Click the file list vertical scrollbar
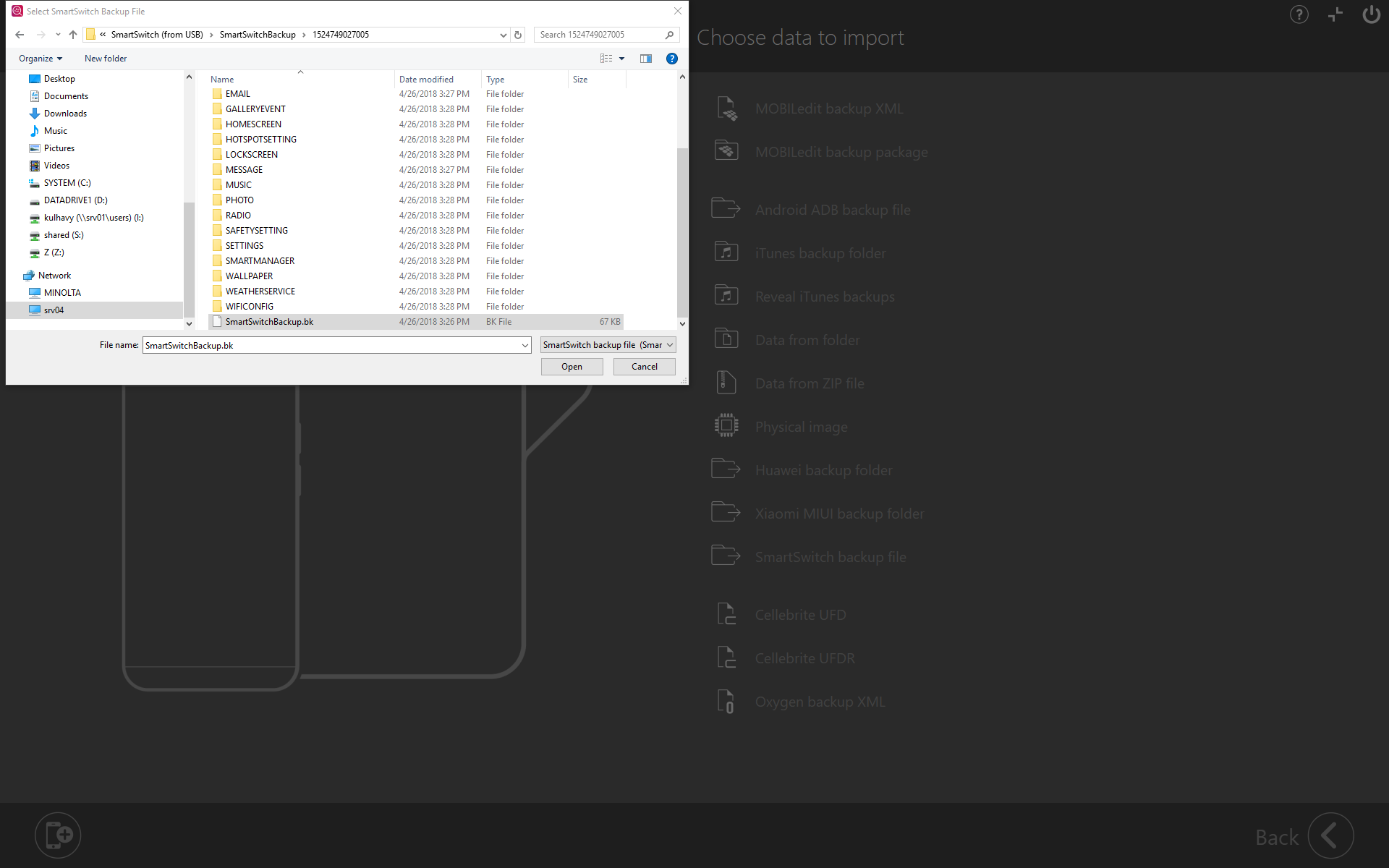 point(682,231)
